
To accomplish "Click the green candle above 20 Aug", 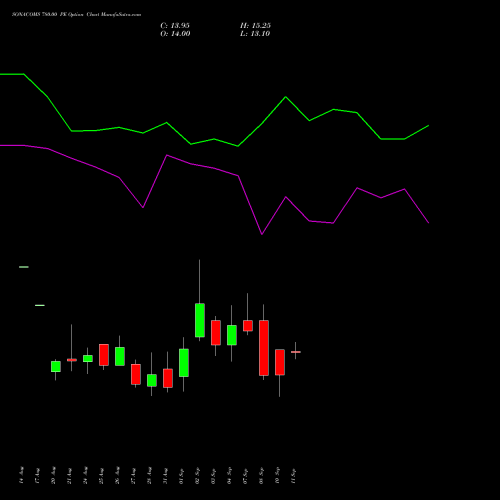I will pyautogui.click(x=56, y=366).
